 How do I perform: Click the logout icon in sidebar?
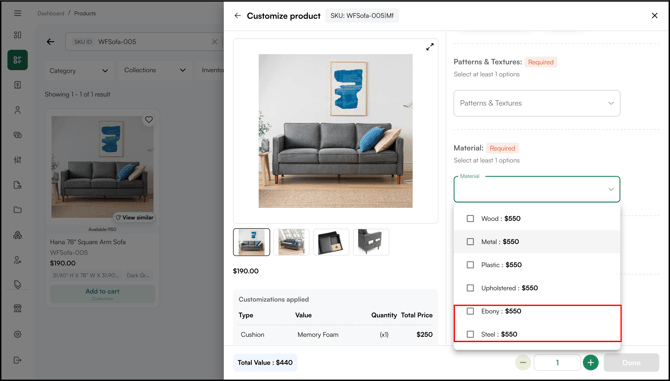[18, 360]
